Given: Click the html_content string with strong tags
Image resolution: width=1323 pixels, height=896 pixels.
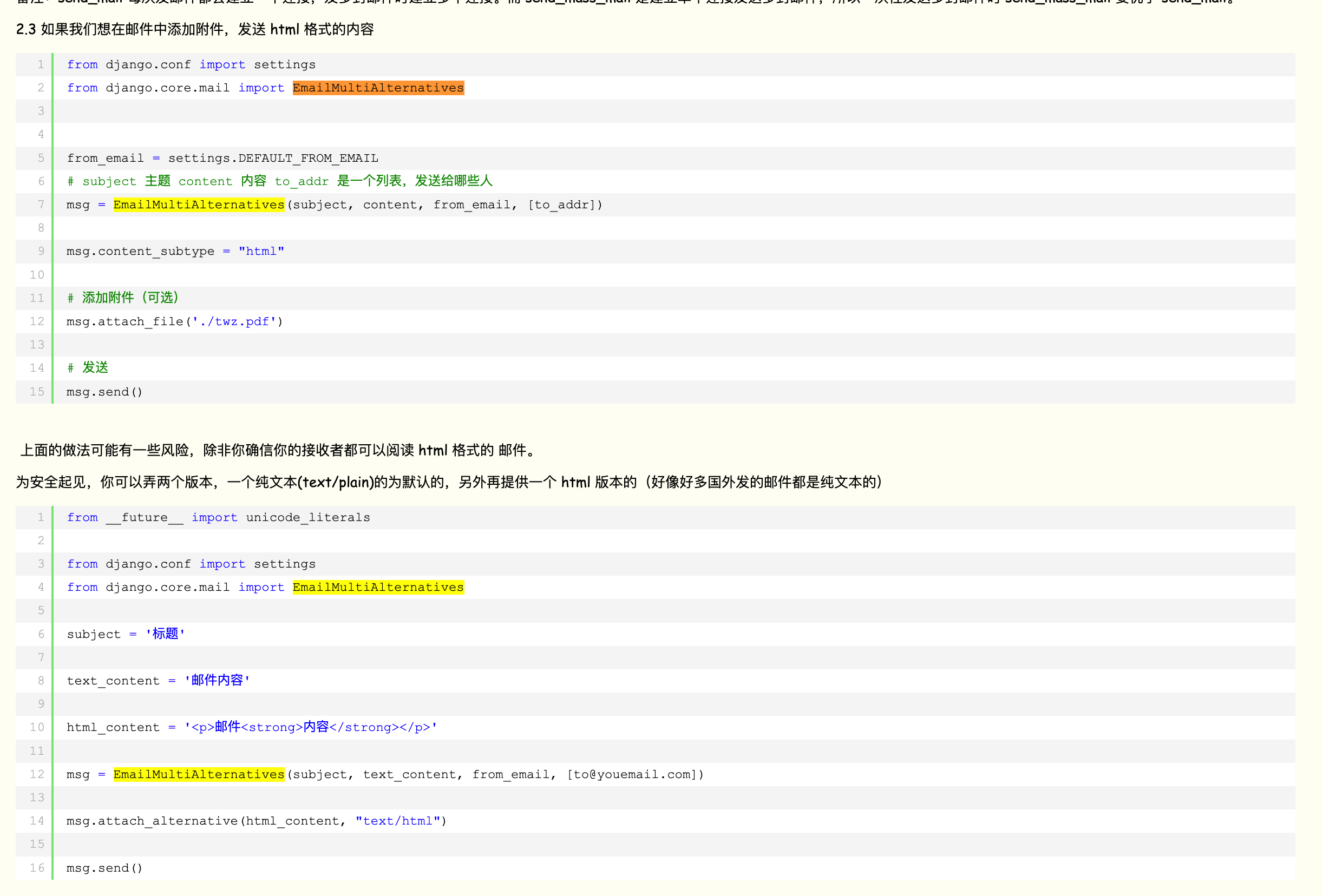Looking at the screenshot, I should pos(311,728).
